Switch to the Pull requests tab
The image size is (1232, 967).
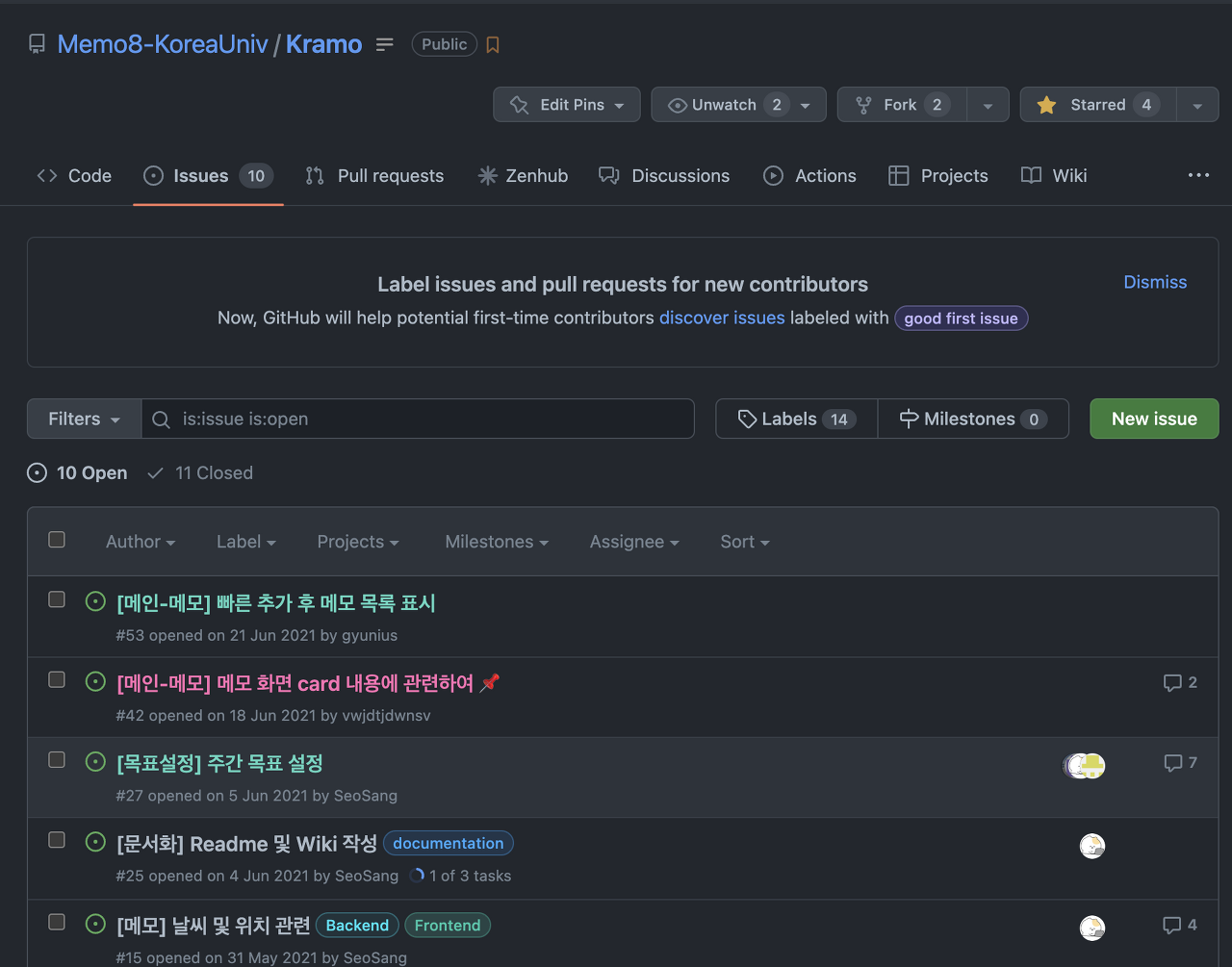(374, 176)
